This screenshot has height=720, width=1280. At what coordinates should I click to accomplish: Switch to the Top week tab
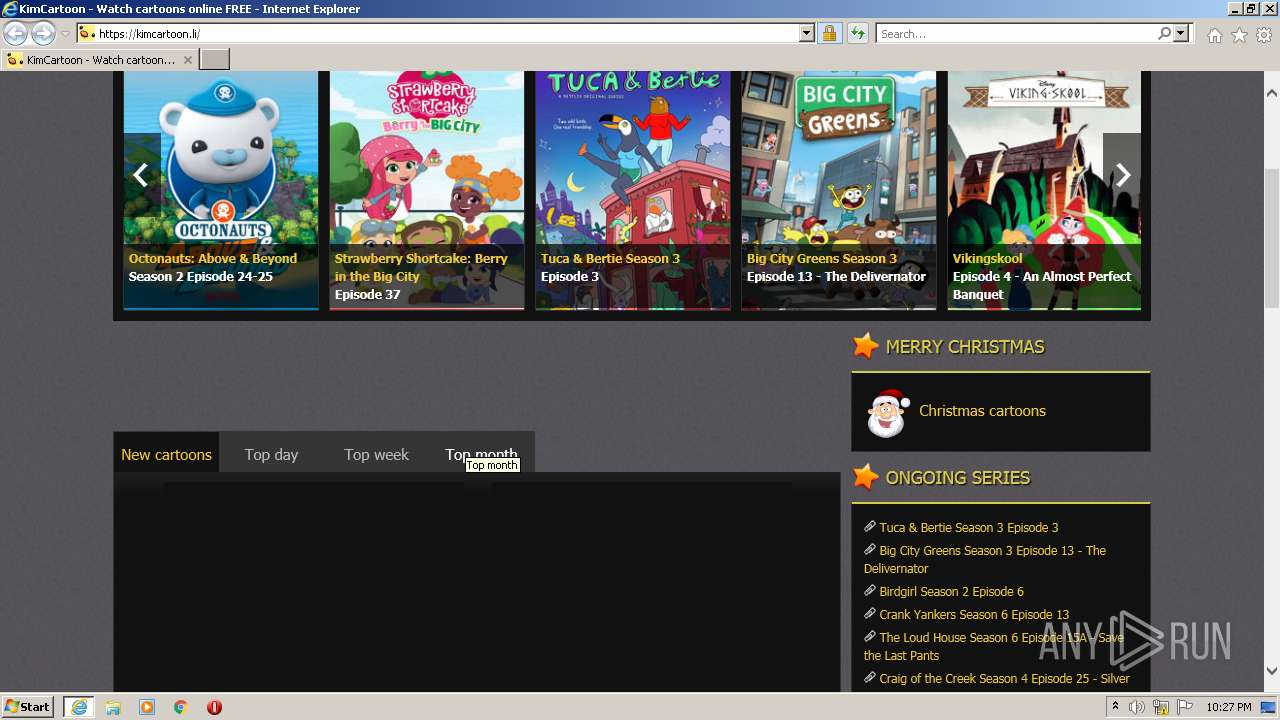pos(376,454)
